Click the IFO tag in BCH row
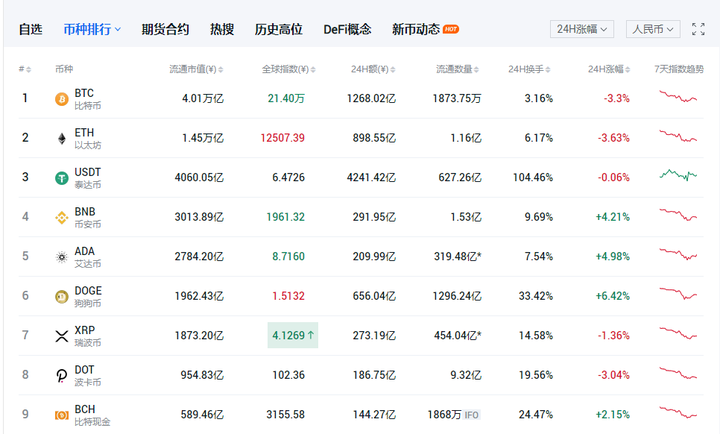Viewport: 720px width, 434px height. click(x=472, y=415)
